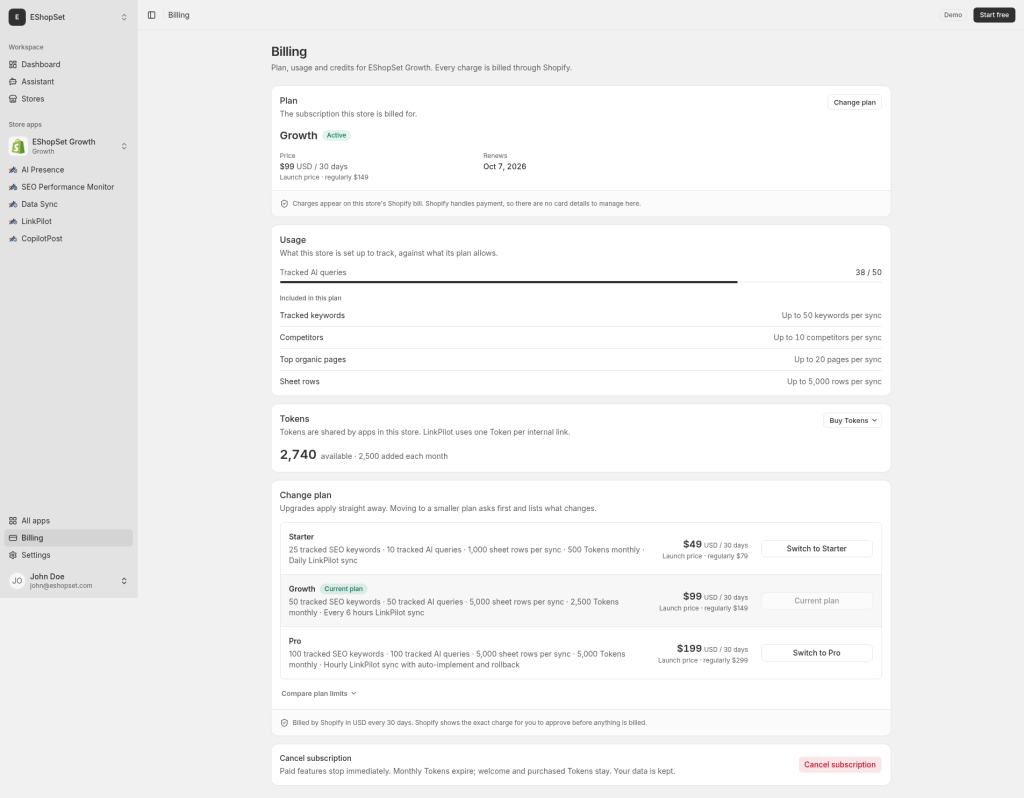
Task: Click the red Cancel subscription button
Action: tap(840, 765)
